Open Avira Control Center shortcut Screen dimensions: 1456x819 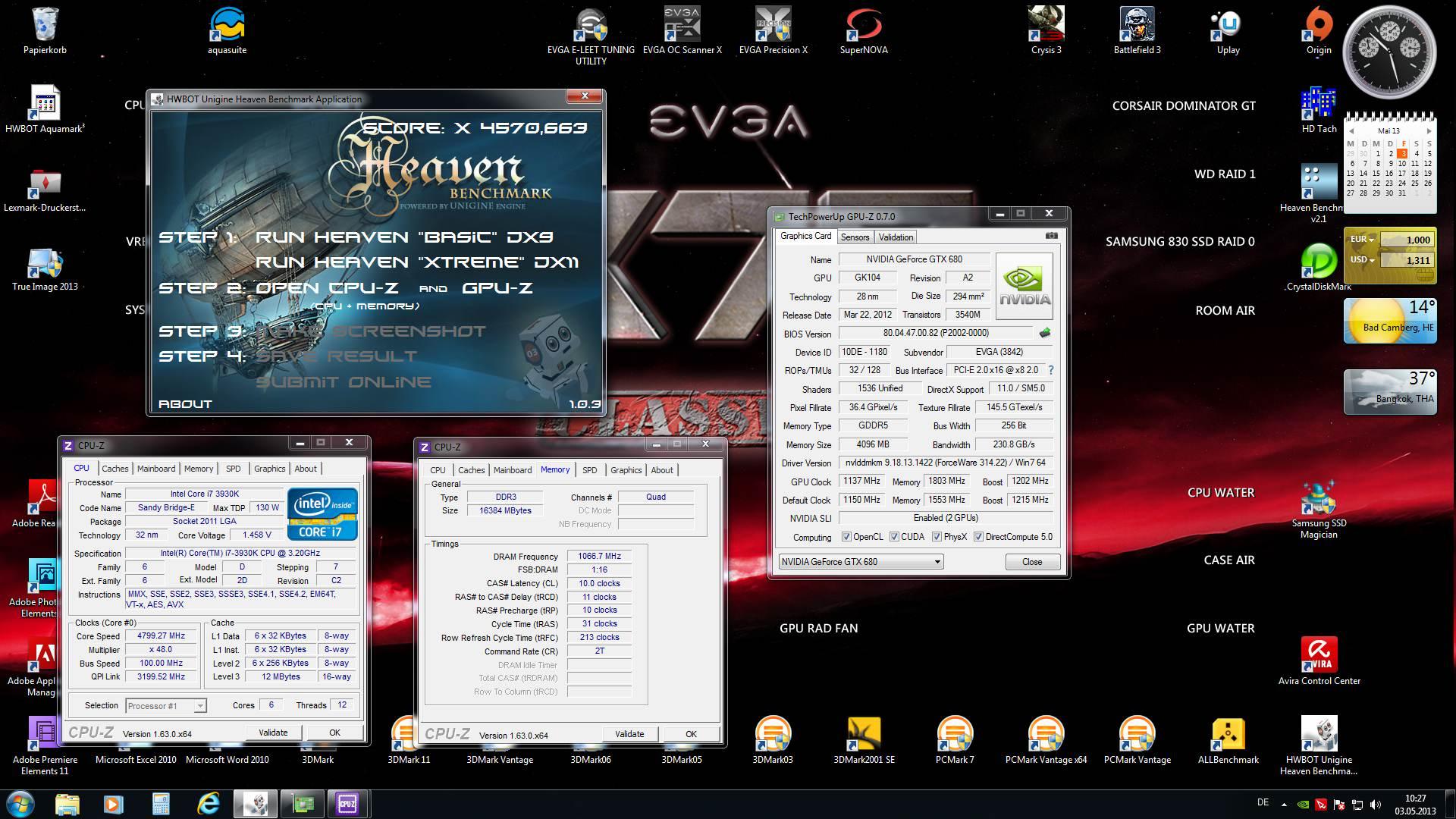click(x=1319, y=660)
